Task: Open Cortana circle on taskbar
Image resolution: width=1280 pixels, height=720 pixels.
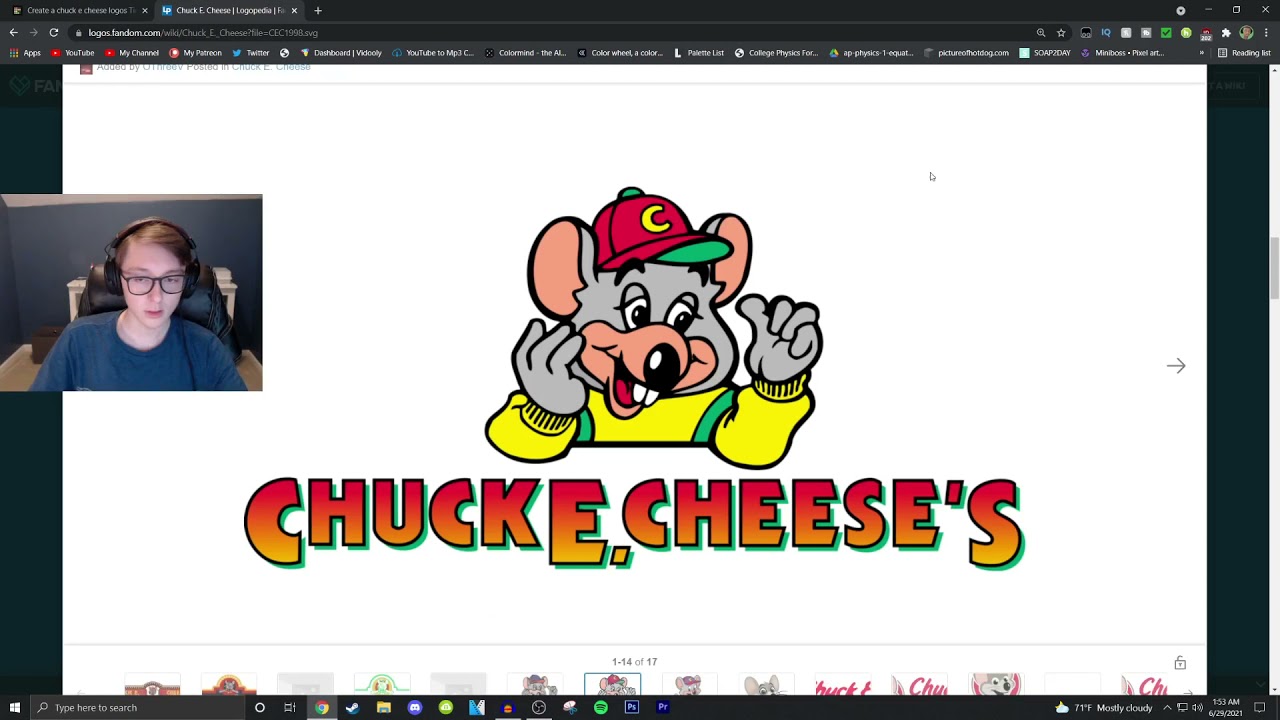Action: coord(259,708)
